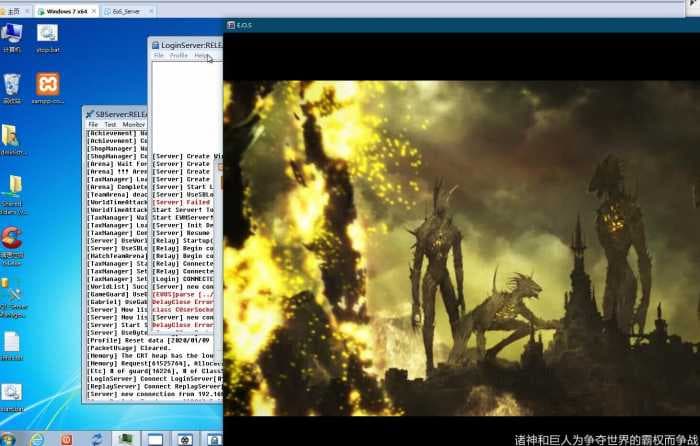
Task: Click the SBServer window title icon
Action: click(x=90, y=114)
